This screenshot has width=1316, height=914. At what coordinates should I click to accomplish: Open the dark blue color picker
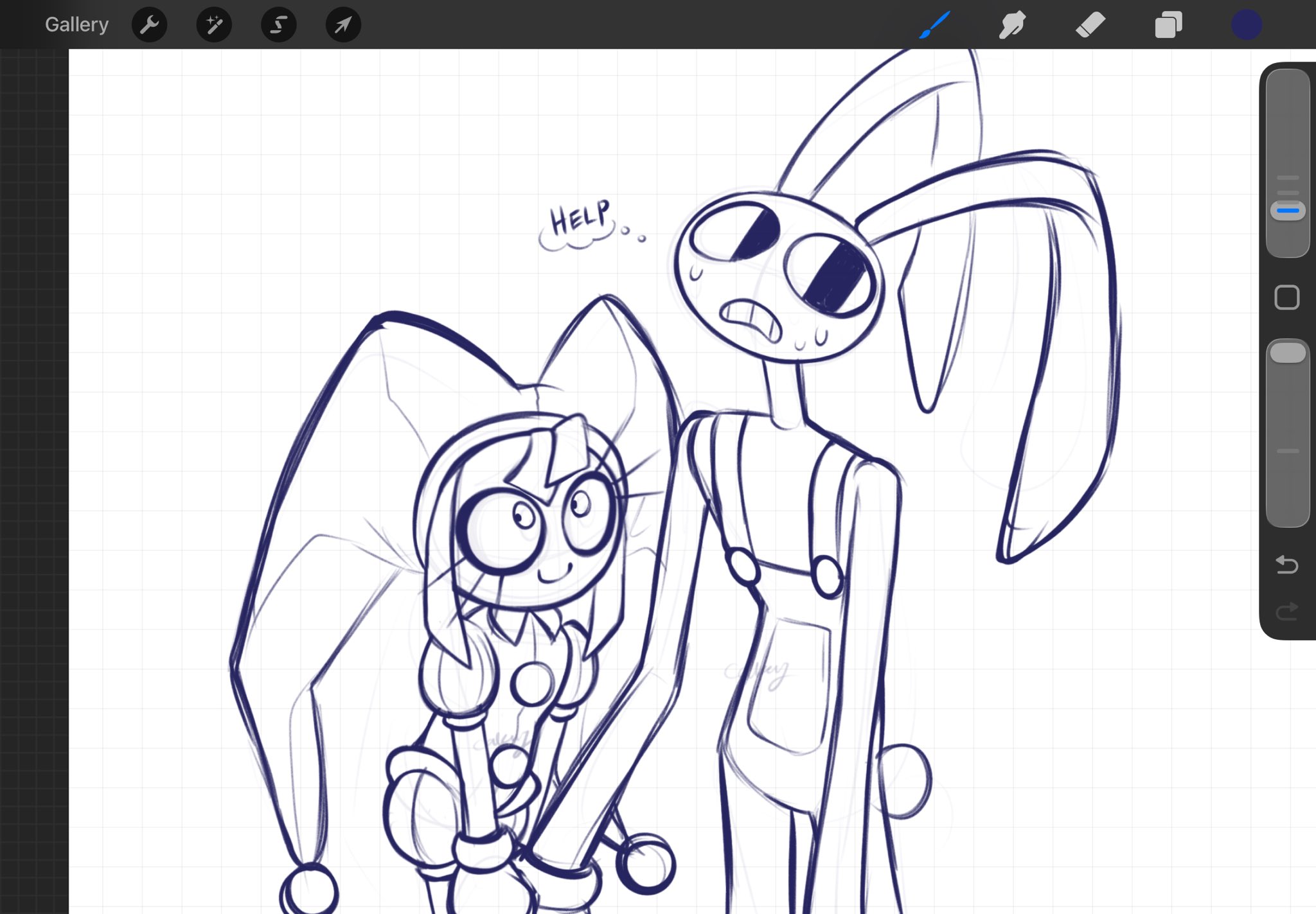tap(1247, 24)
